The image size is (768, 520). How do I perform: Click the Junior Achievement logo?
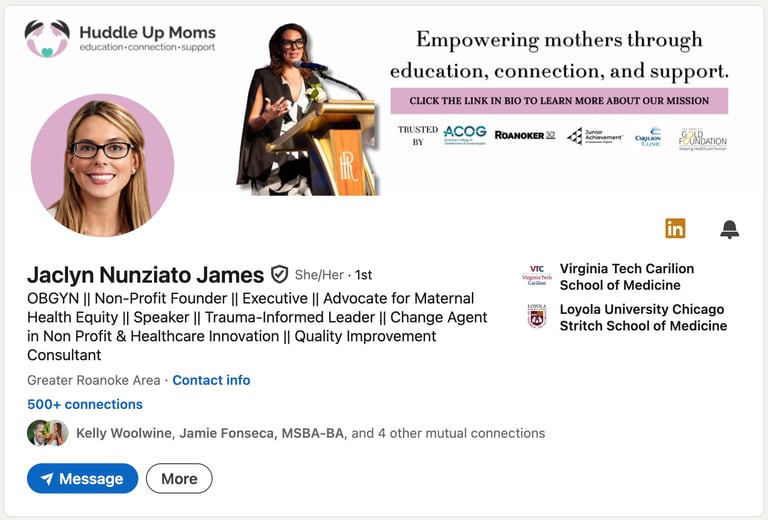tap(595, 135)
